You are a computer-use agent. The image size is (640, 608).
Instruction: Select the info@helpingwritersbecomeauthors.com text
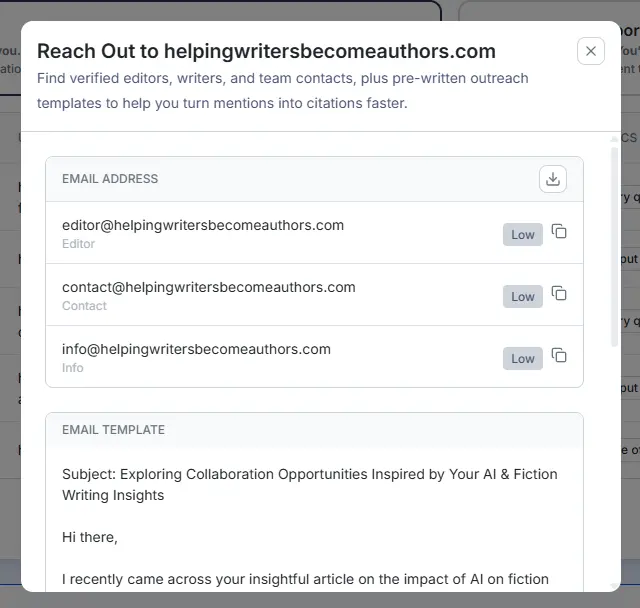click(x=196, y=349)
